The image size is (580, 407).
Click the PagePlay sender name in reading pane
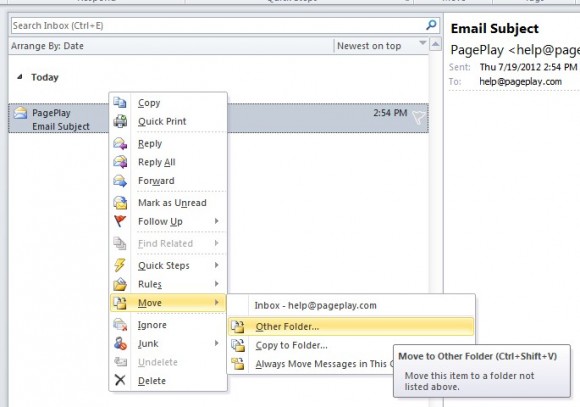[x=477, y=50]
